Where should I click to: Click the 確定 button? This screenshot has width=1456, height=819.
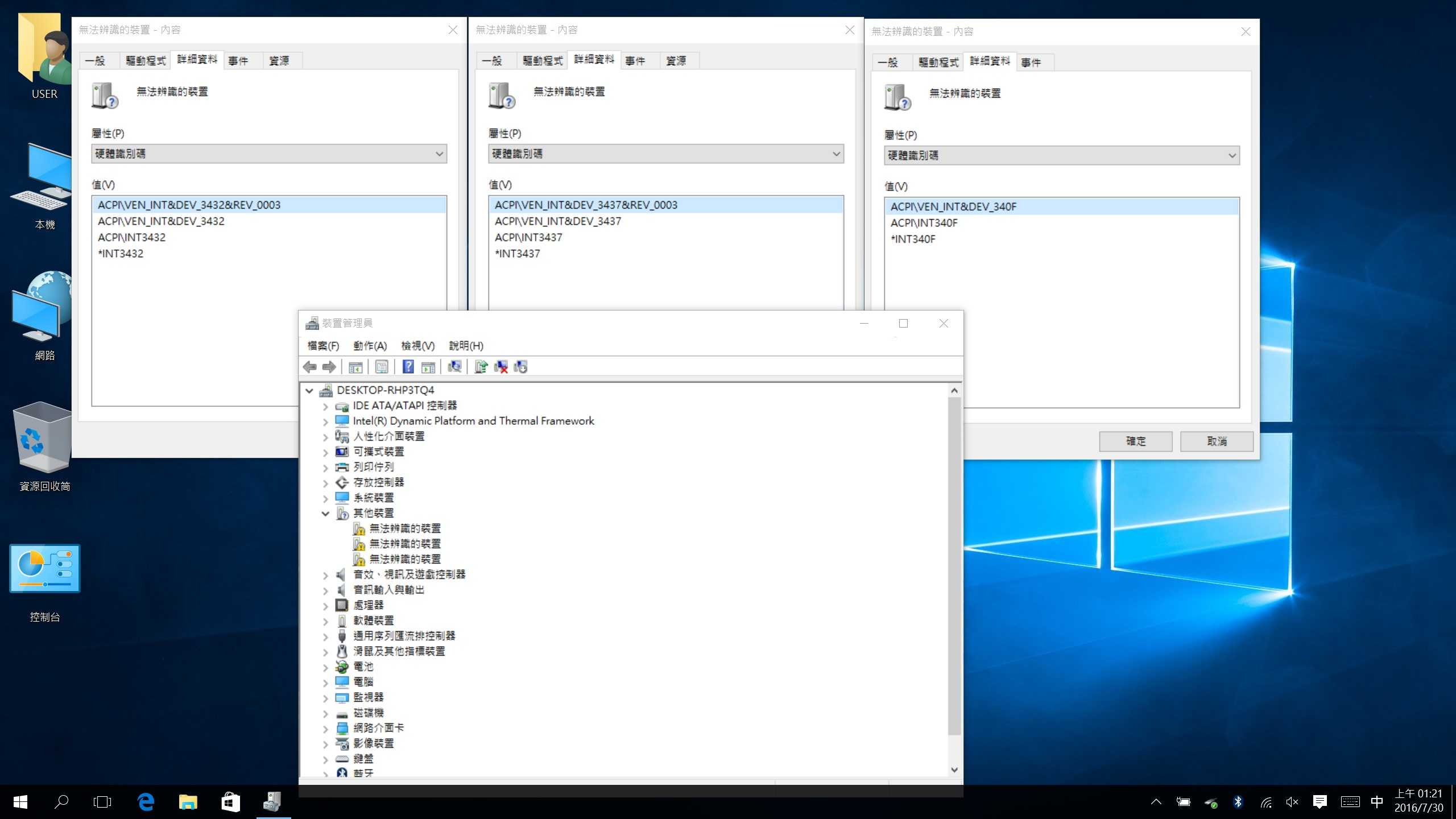(1136, 441)
